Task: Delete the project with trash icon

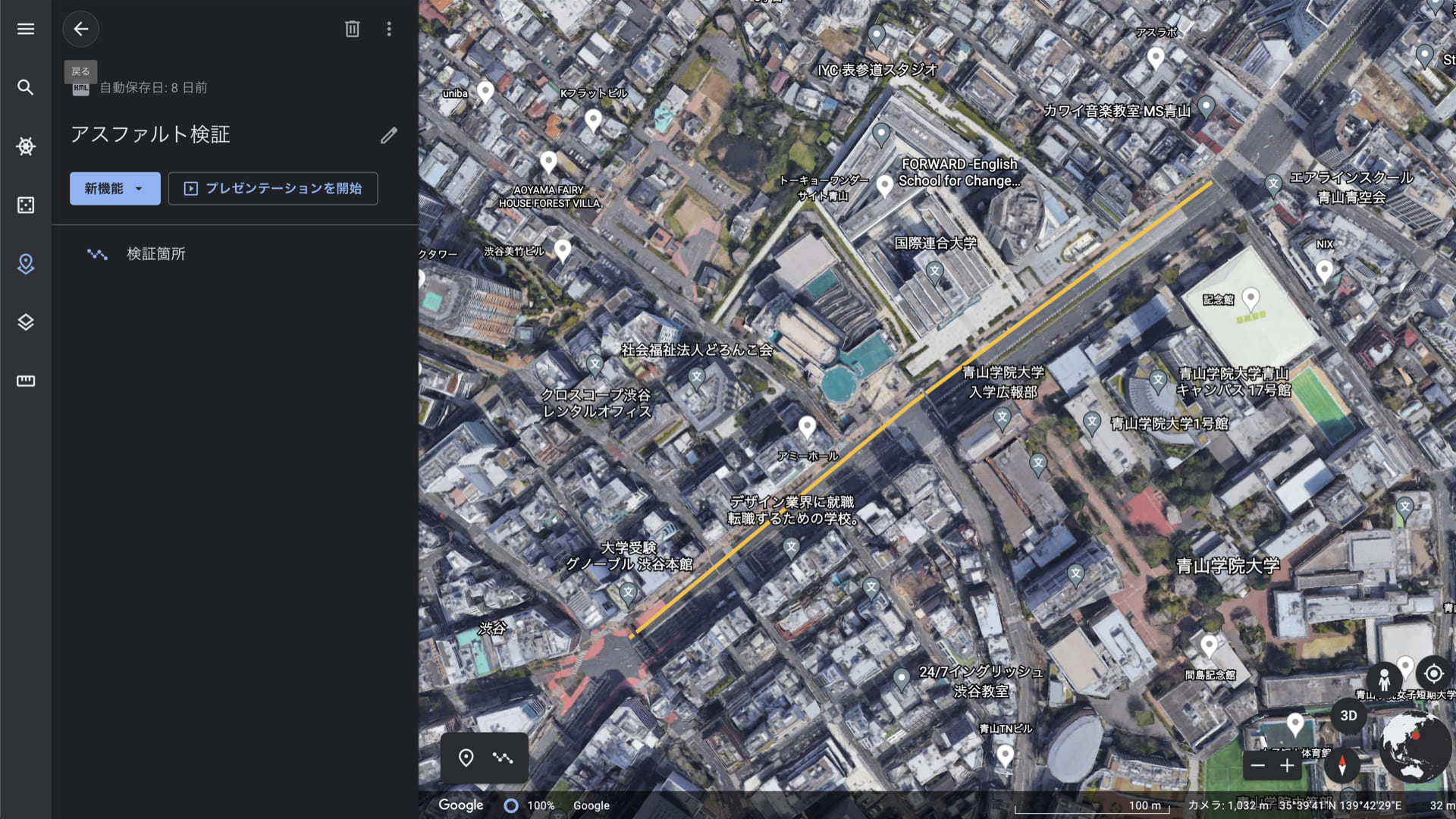Action: point(352,29)
